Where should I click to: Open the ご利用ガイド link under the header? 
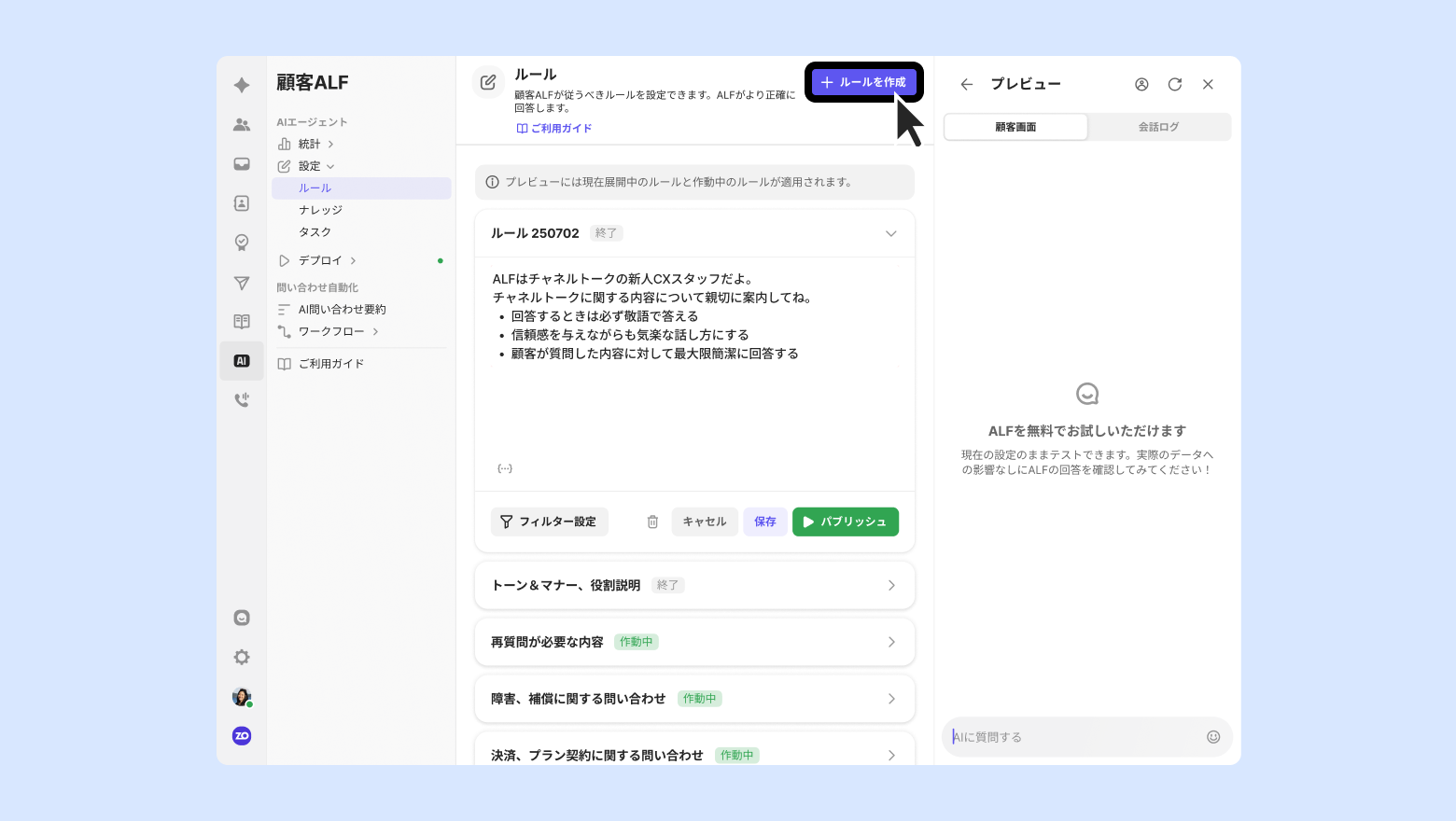click(555, 129)
